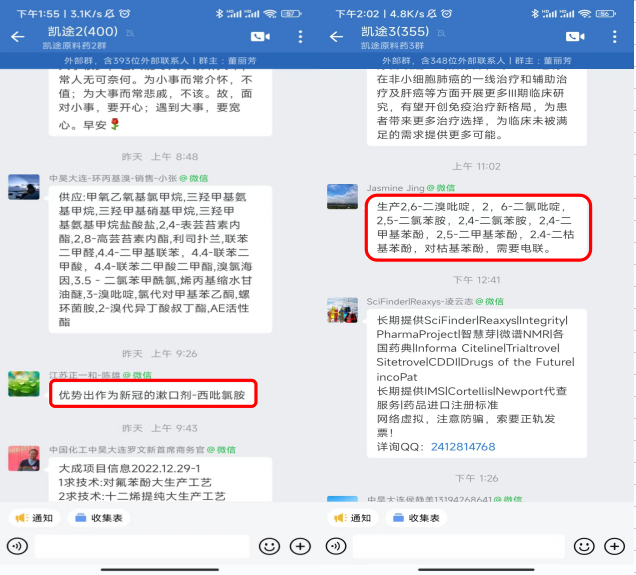Switch to voice input in right chat
Image resolution: width=636 pixels, height=575 pixels.
point(336,546)
